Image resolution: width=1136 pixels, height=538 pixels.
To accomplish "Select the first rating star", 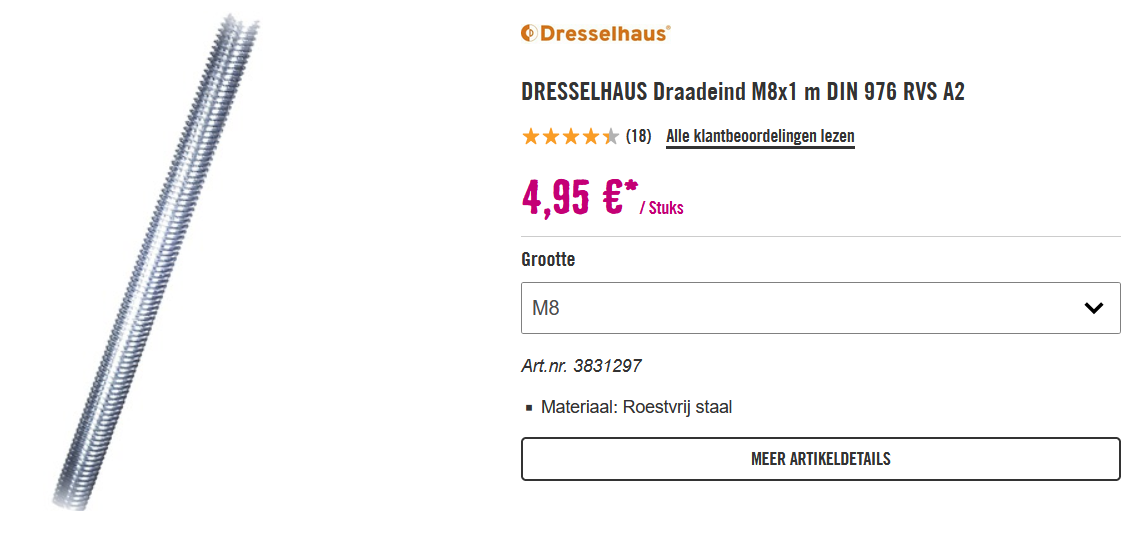I will (x=530, y=136).
